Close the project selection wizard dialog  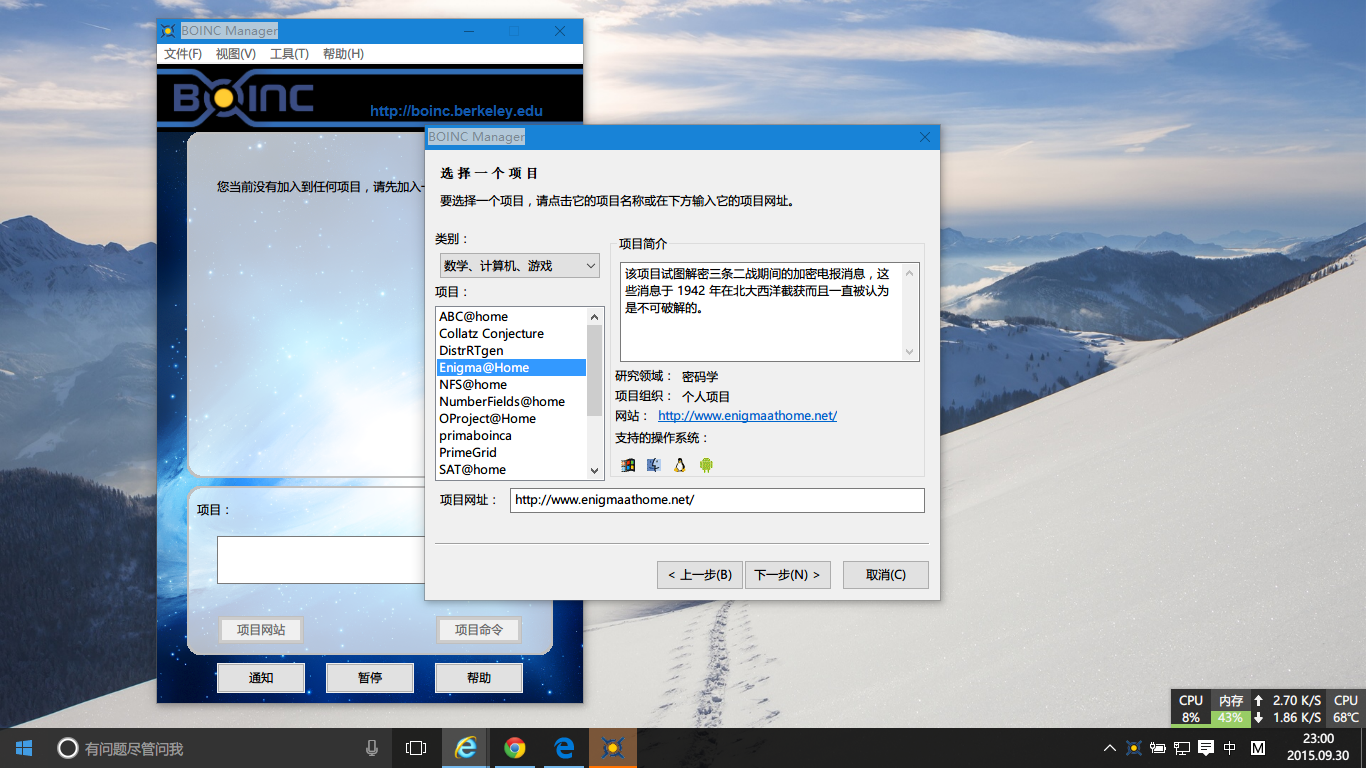tap(924, 137)
